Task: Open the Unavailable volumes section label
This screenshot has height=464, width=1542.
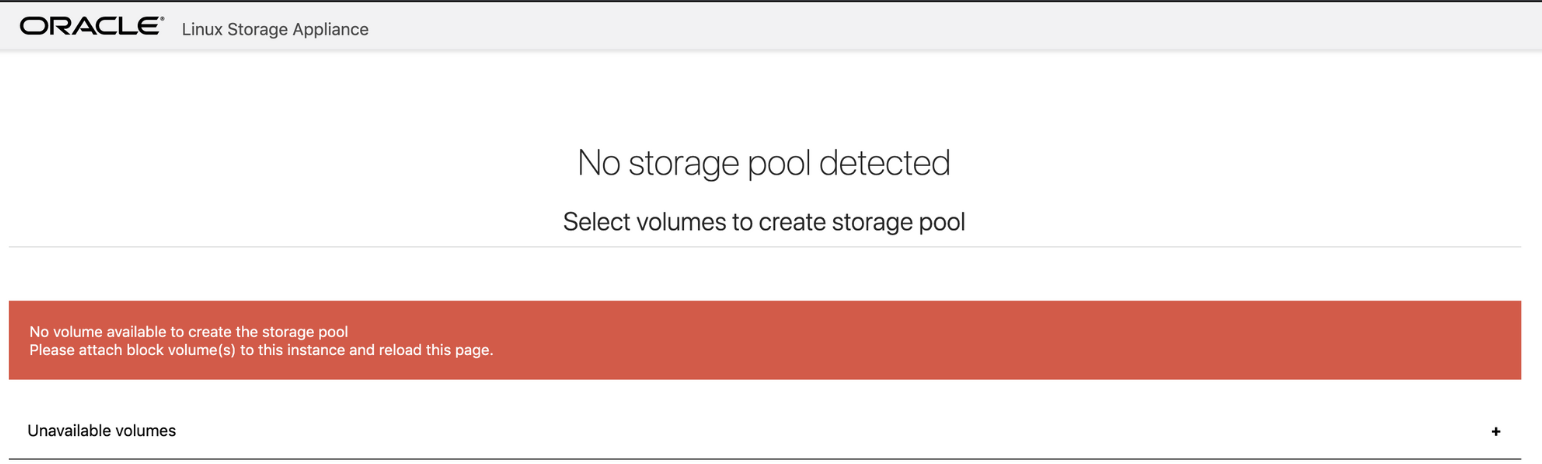Action: pos(102,431)
